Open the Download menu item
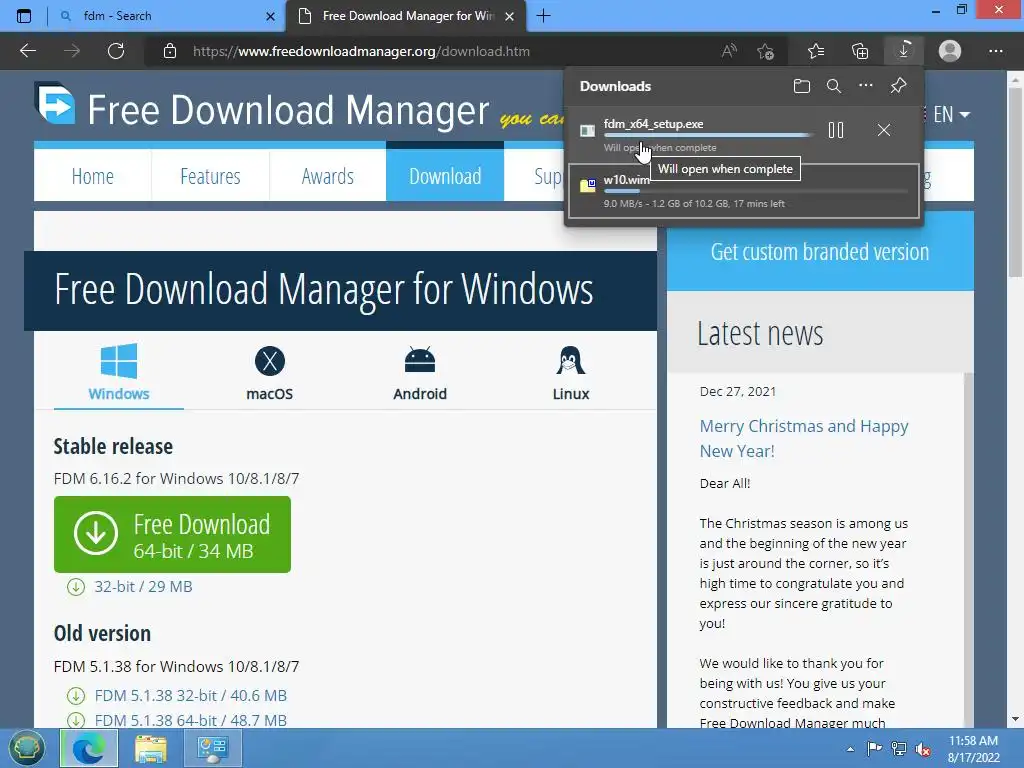The height and width of the screenshot is (768, 1024). [445, 174]
